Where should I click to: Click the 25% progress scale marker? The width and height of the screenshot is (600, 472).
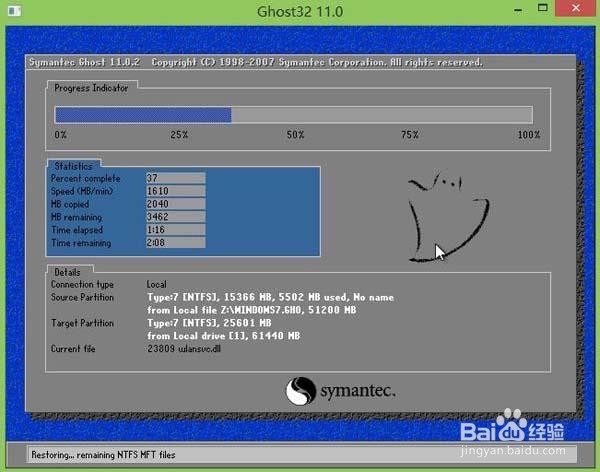(179, 135)
